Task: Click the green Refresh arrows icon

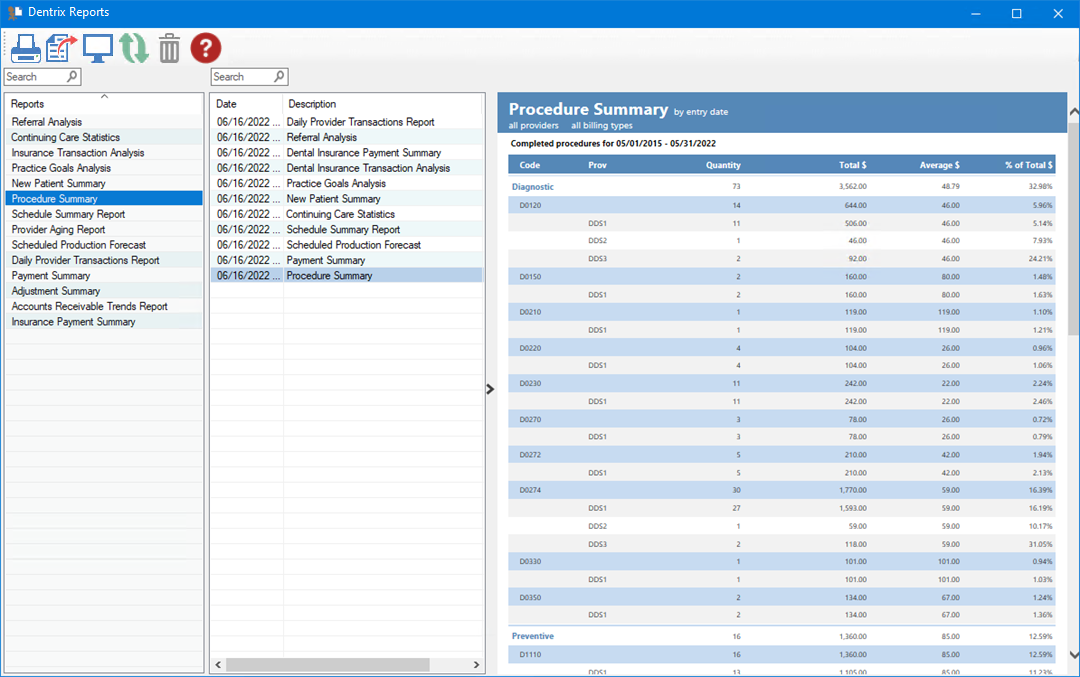Action: [x=134, y=48]
